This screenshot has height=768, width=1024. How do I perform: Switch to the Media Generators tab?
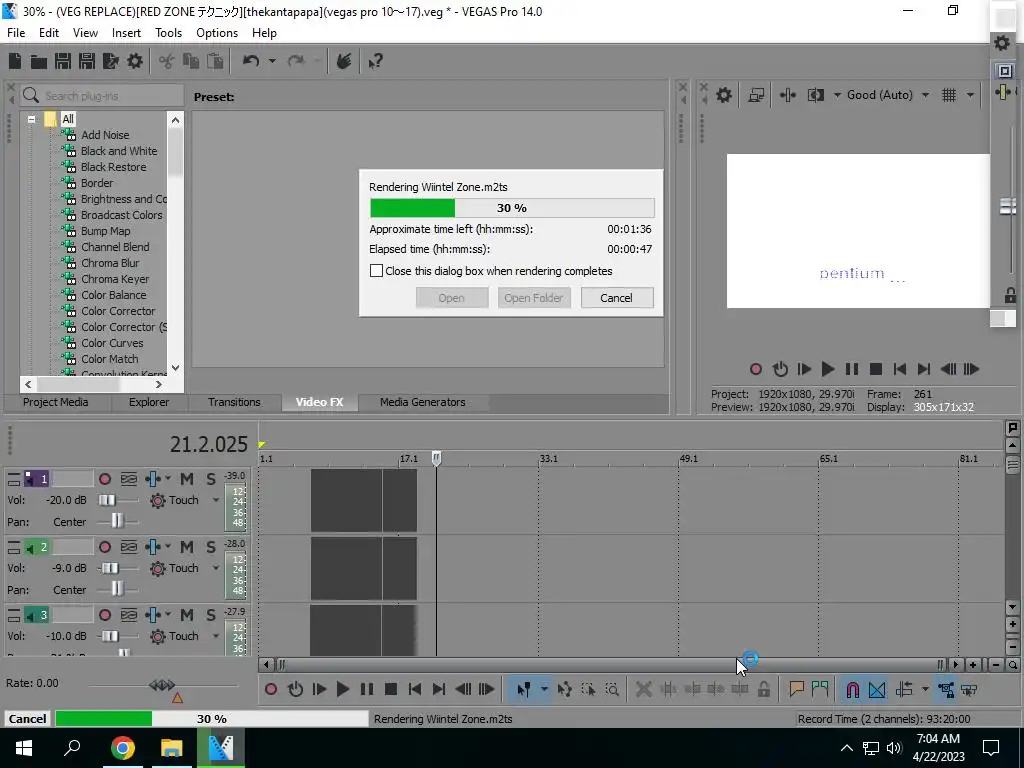(x=423, y=402)
